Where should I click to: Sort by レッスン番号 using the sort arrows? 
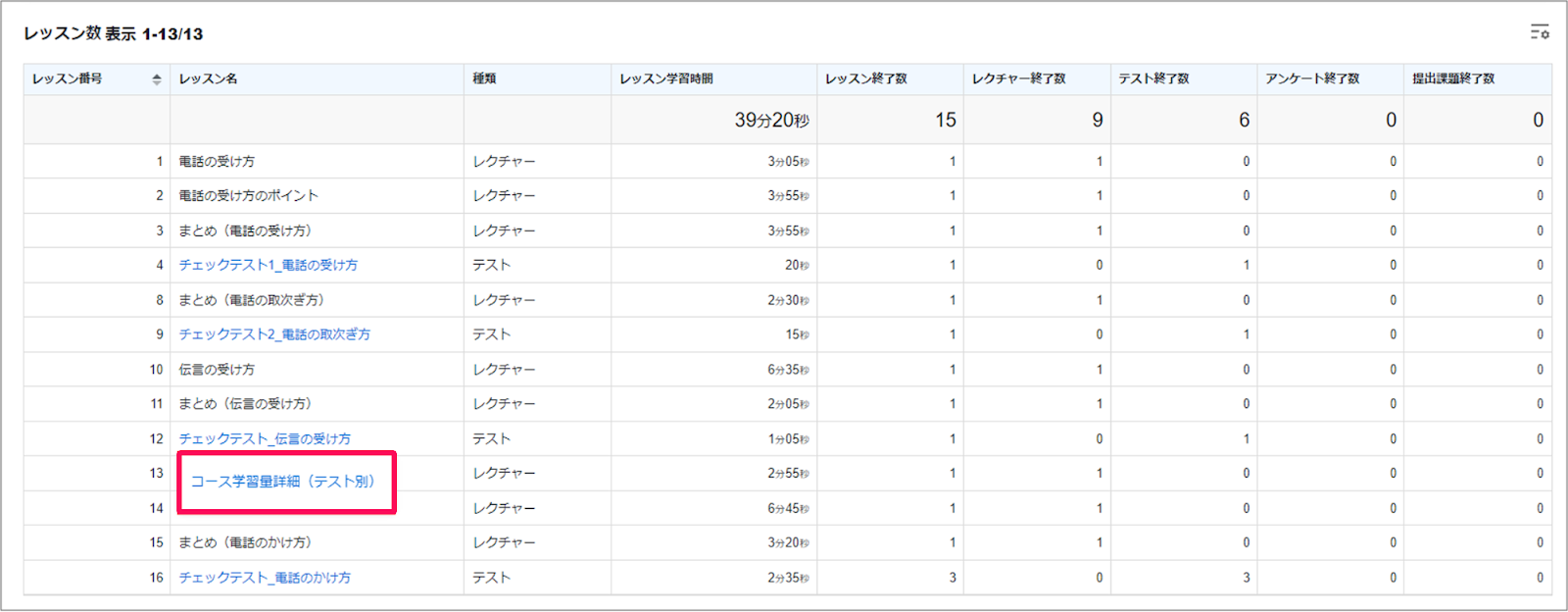(157, 79)
